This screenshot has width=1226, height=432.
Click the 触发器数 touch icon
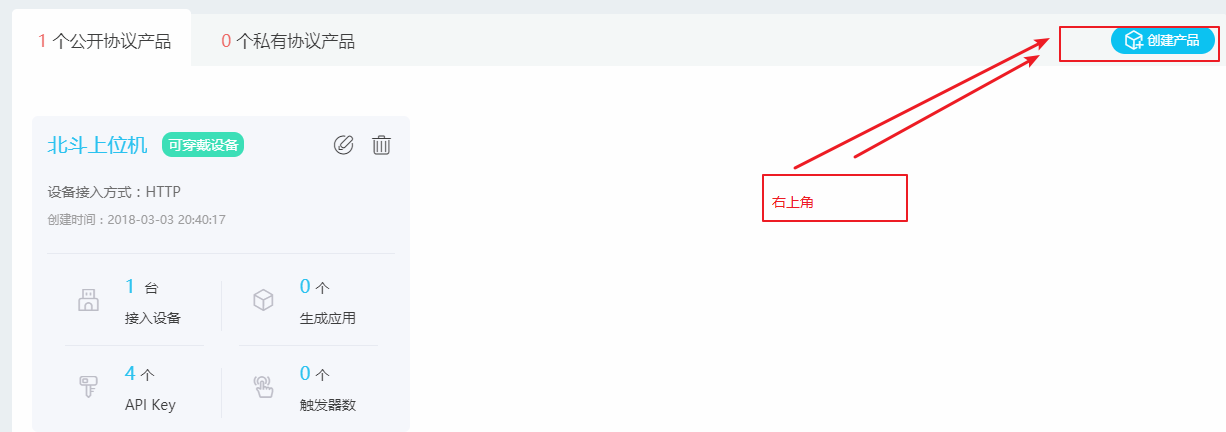pyautogui.click(x=263, y=386)
